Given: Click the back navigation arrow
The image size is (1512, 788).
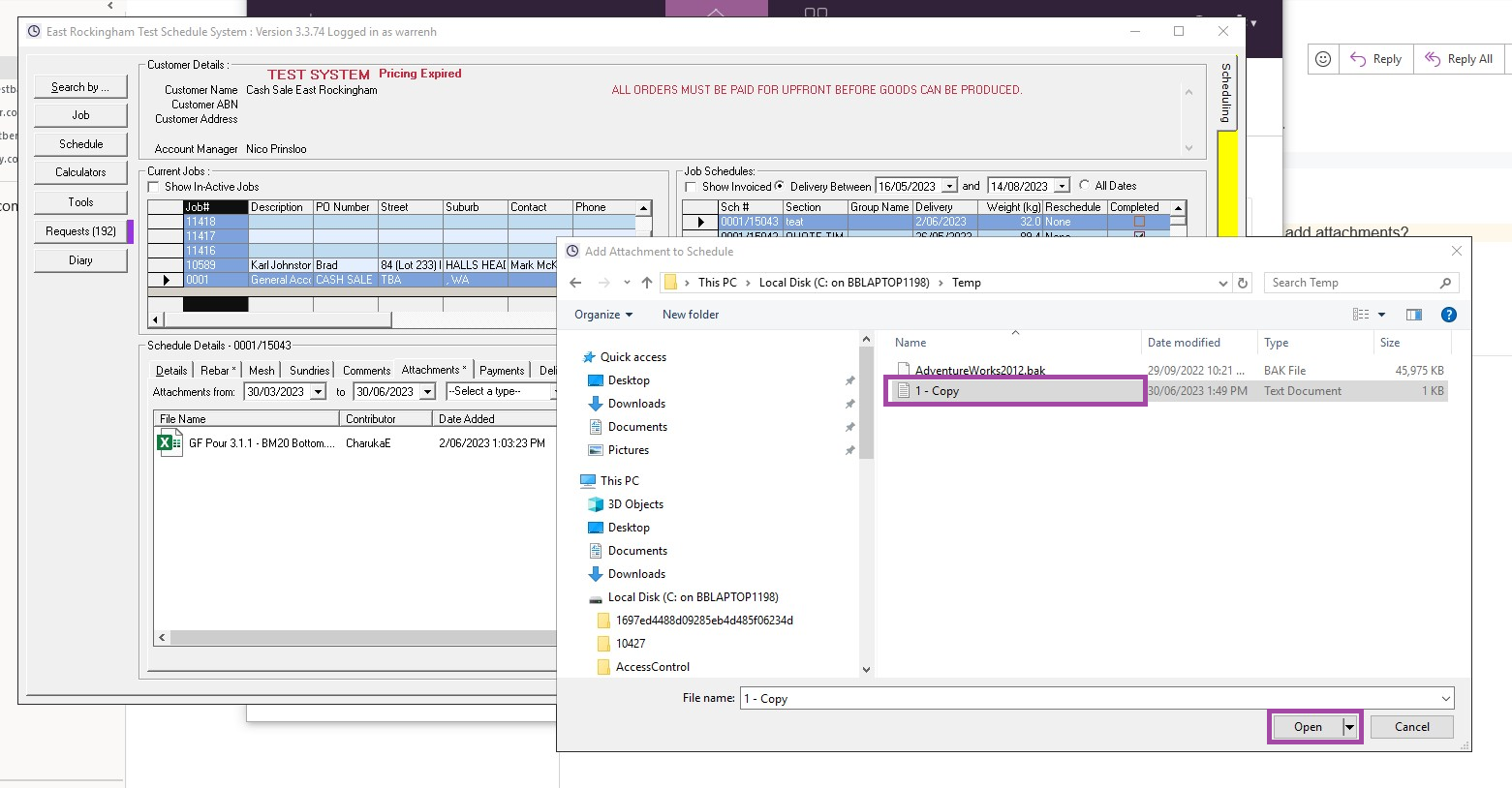Looking at the screenshot, I should tap(575, 282).
